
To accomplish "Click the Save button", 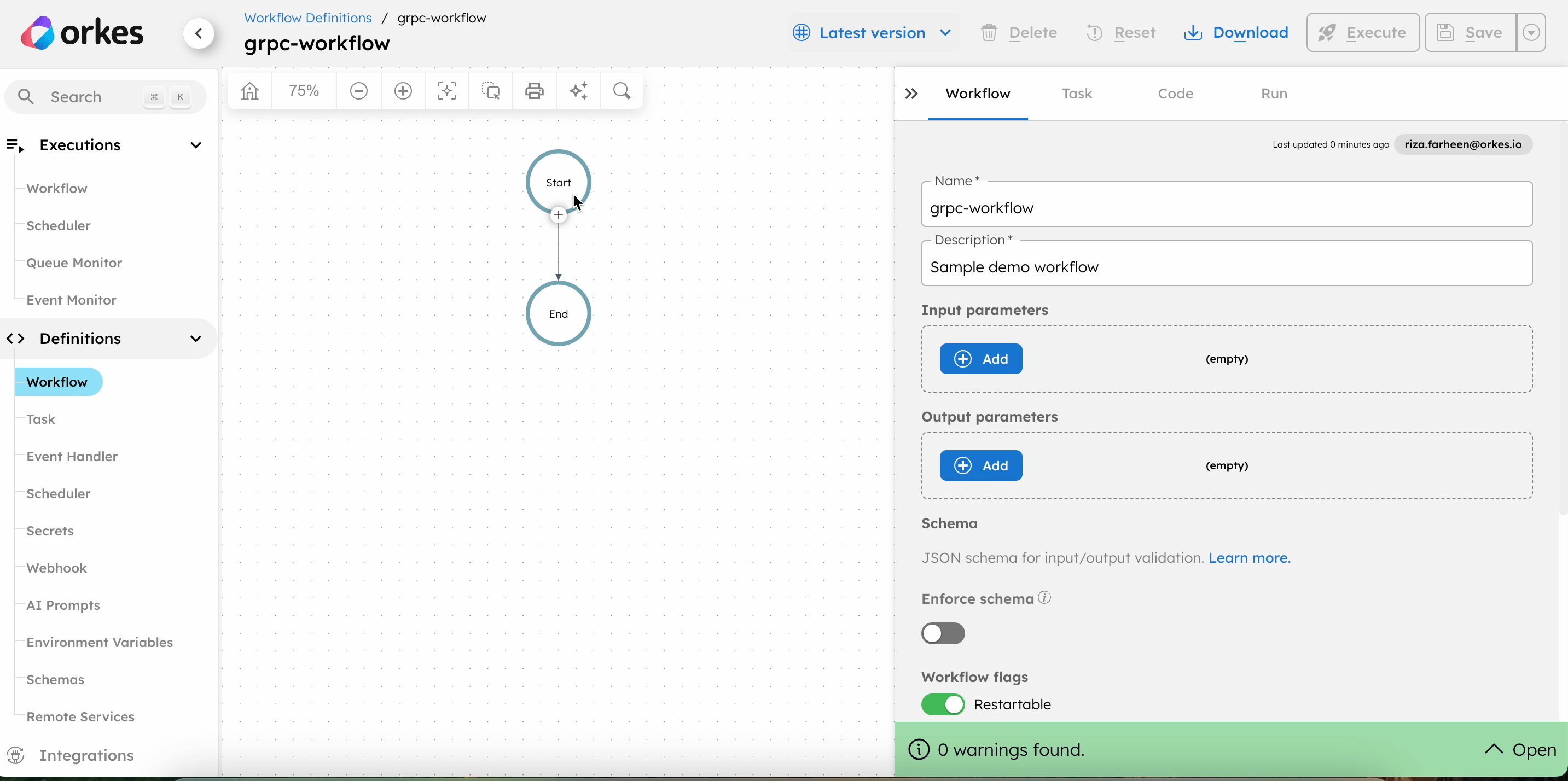I will 1471,32.
